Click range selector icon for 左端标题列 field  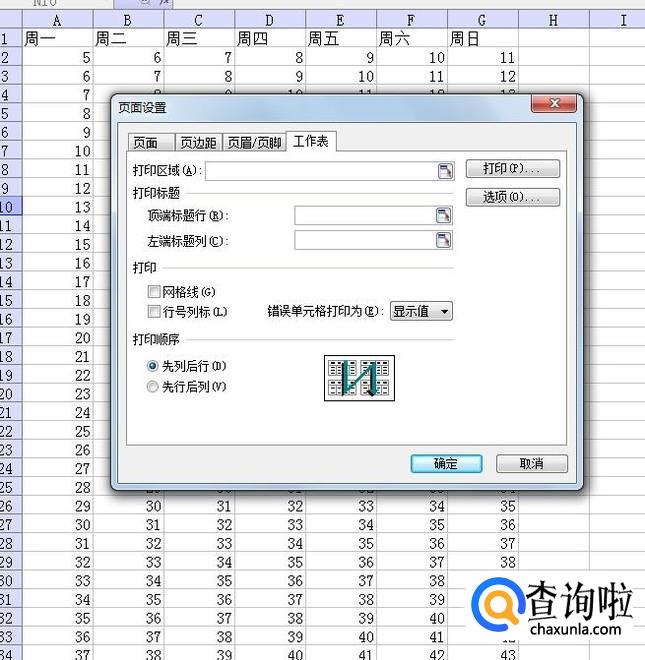443,240
